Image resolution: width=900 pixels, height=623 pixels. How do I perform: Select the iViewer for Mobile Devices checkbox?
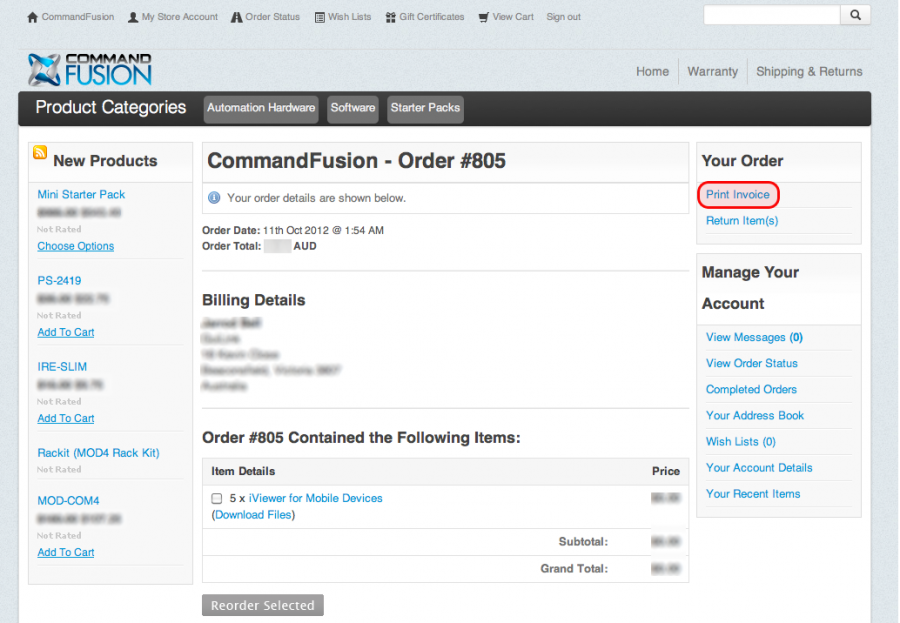tap(216, 497)
